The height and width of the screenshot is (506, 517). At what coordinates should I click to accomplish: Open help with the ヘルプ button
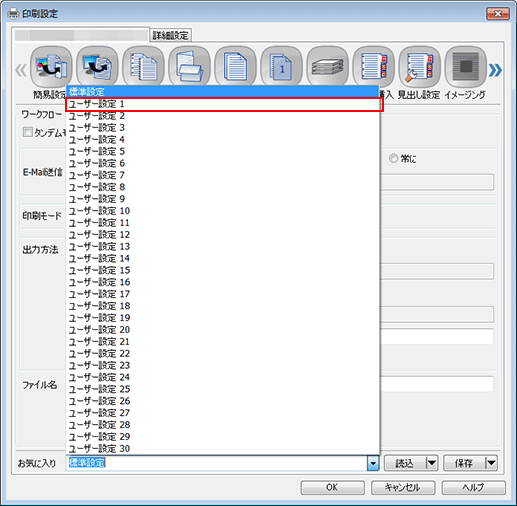tap(473, 487)
